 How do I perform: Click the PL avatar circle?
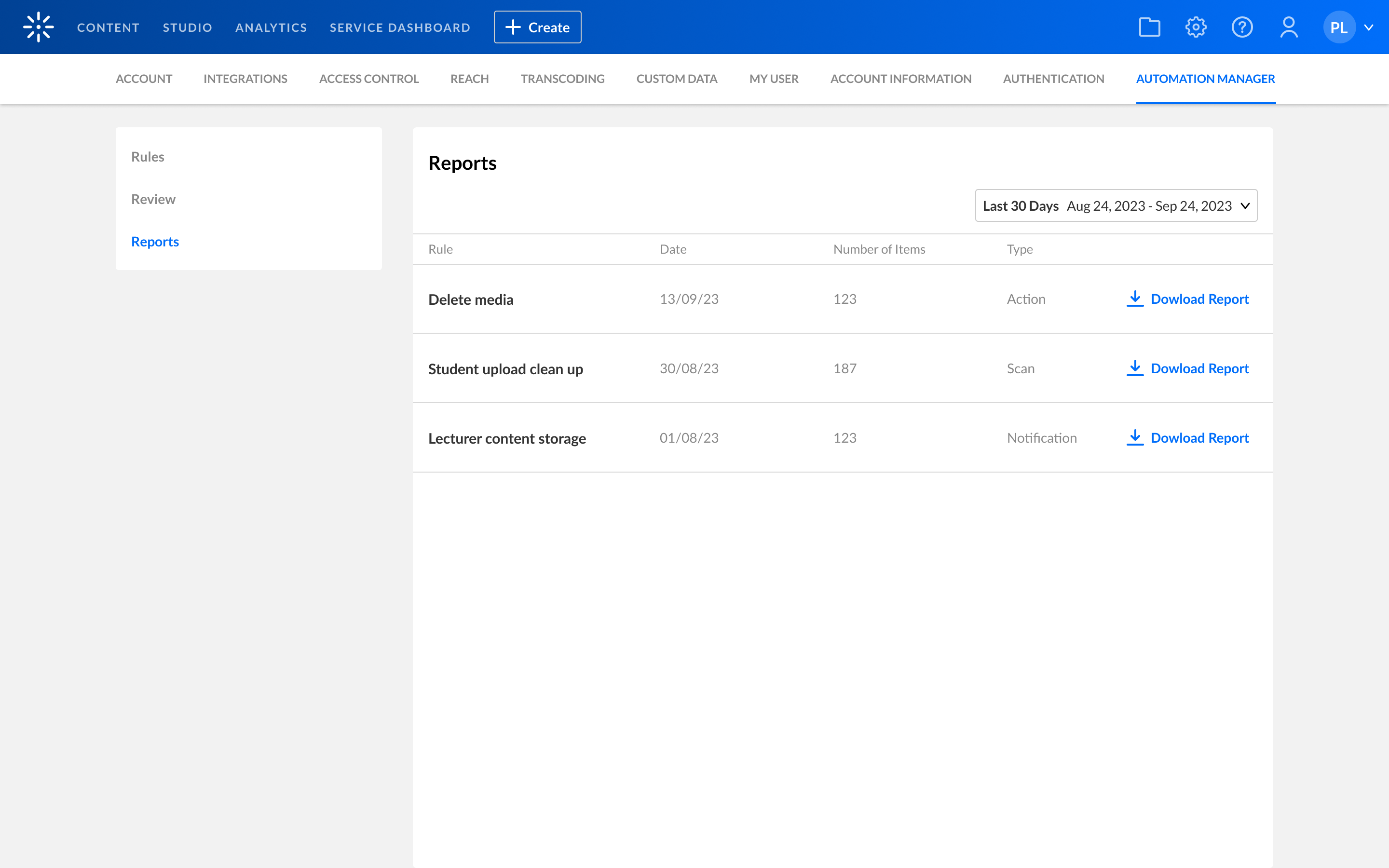click(1338, 27)
